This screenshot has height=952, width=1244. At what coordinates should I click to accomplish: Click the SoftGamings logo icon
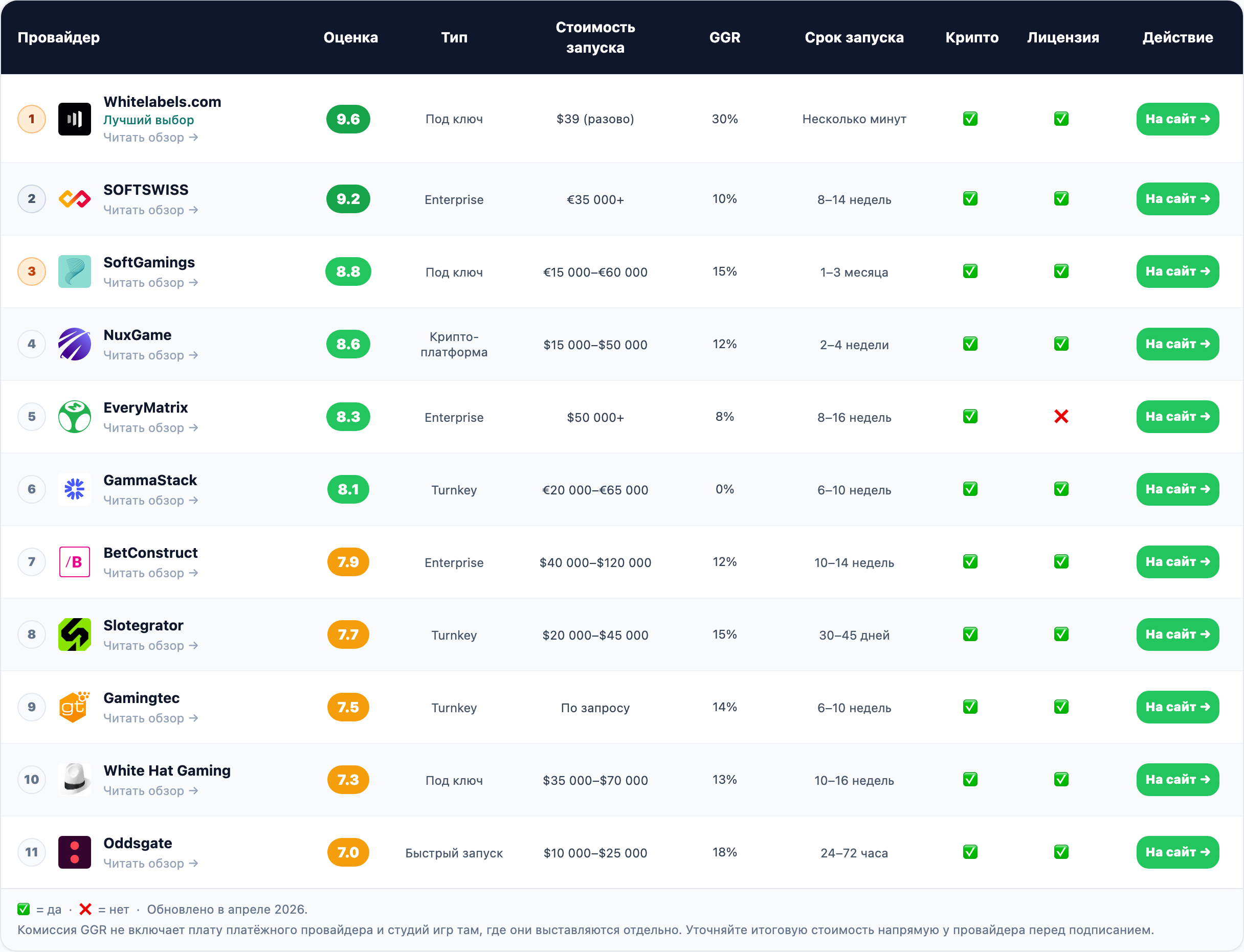tap(74, 271)
